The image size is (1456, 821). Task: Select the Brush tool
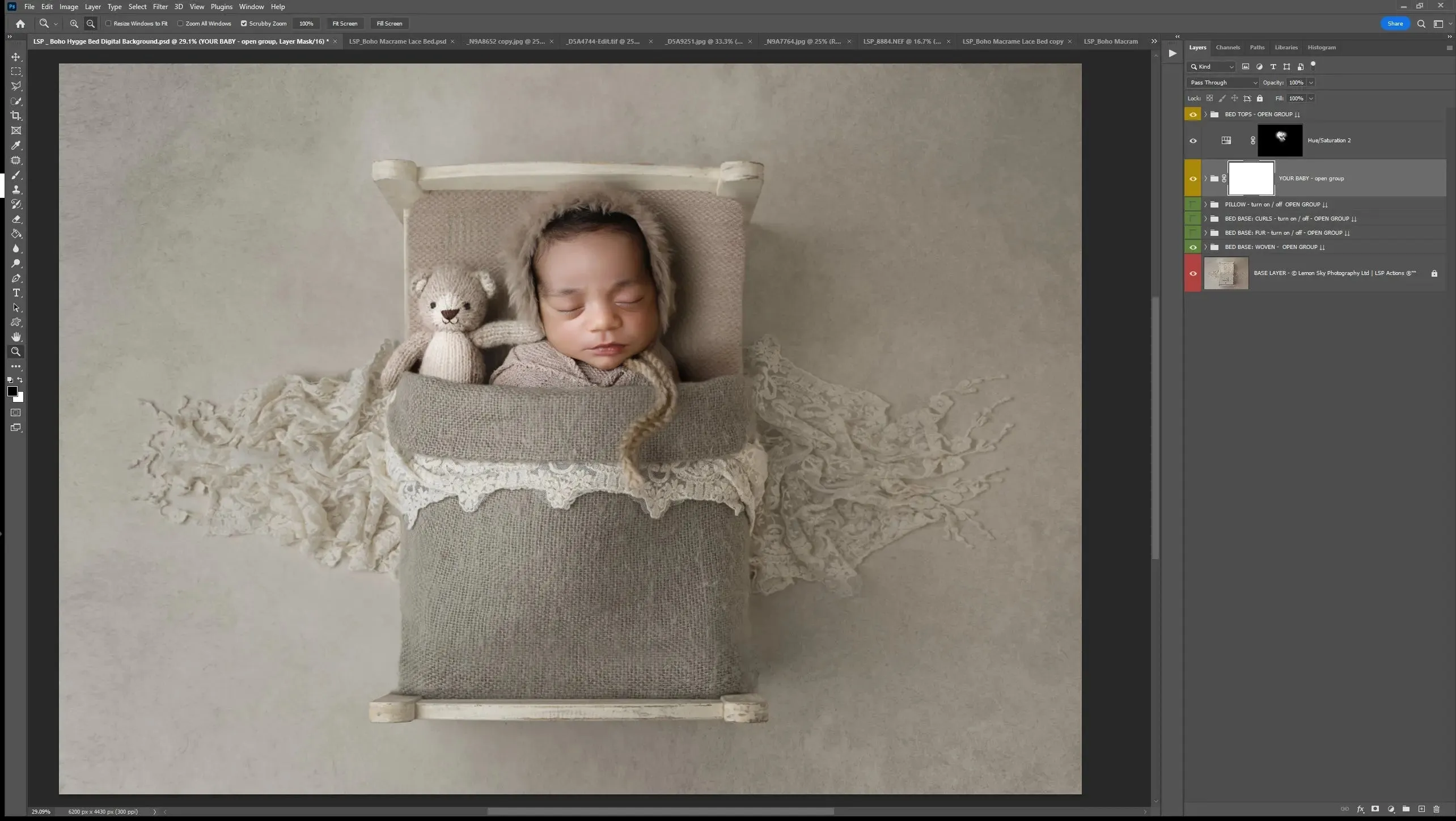16,175
